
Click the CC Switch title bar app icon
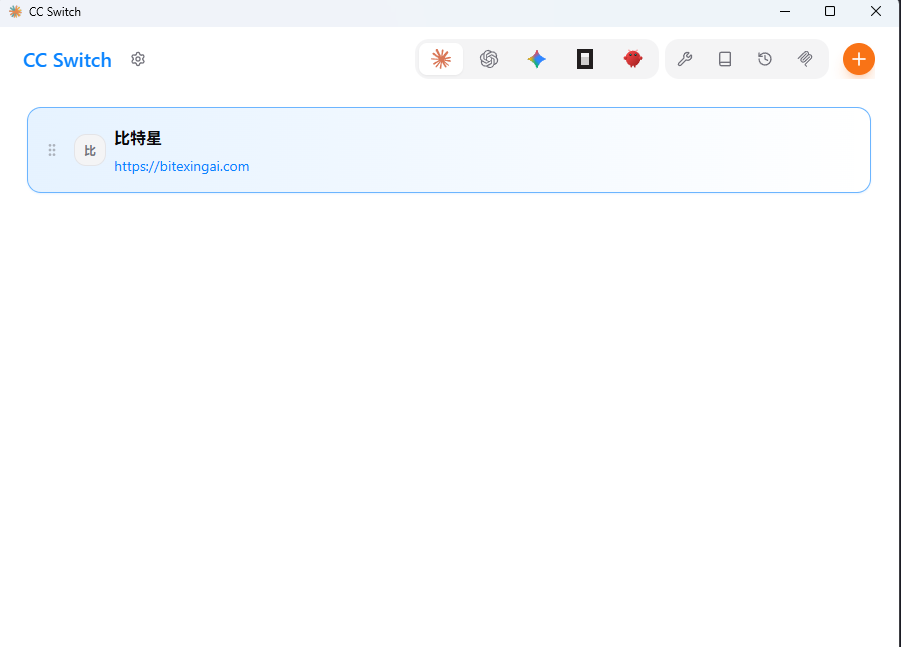15,12
